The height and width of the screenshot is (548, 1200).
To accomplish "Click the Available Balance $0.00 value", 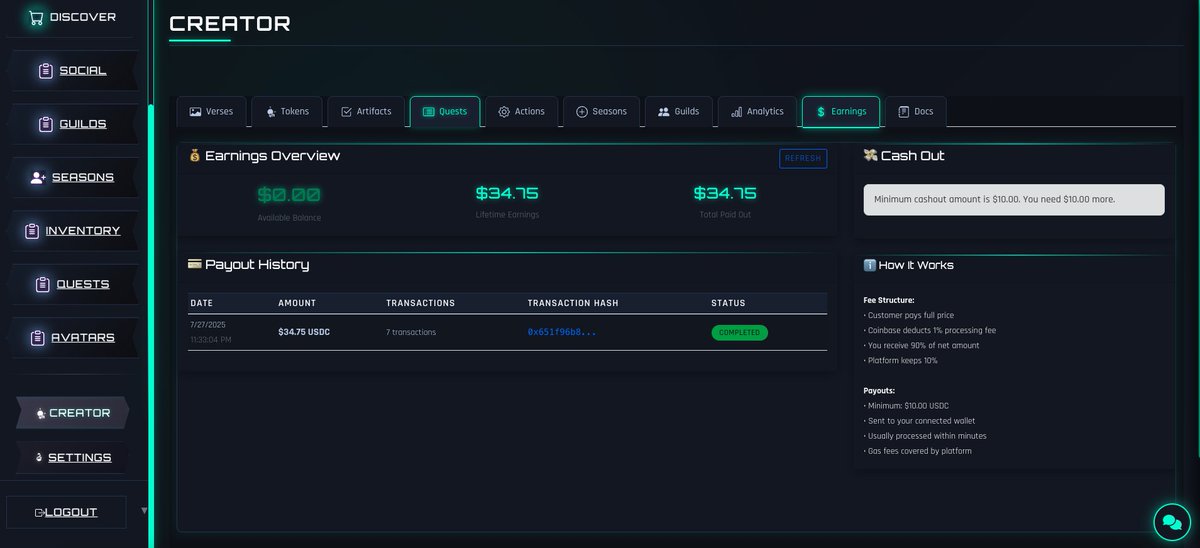I will coord(289,195).
